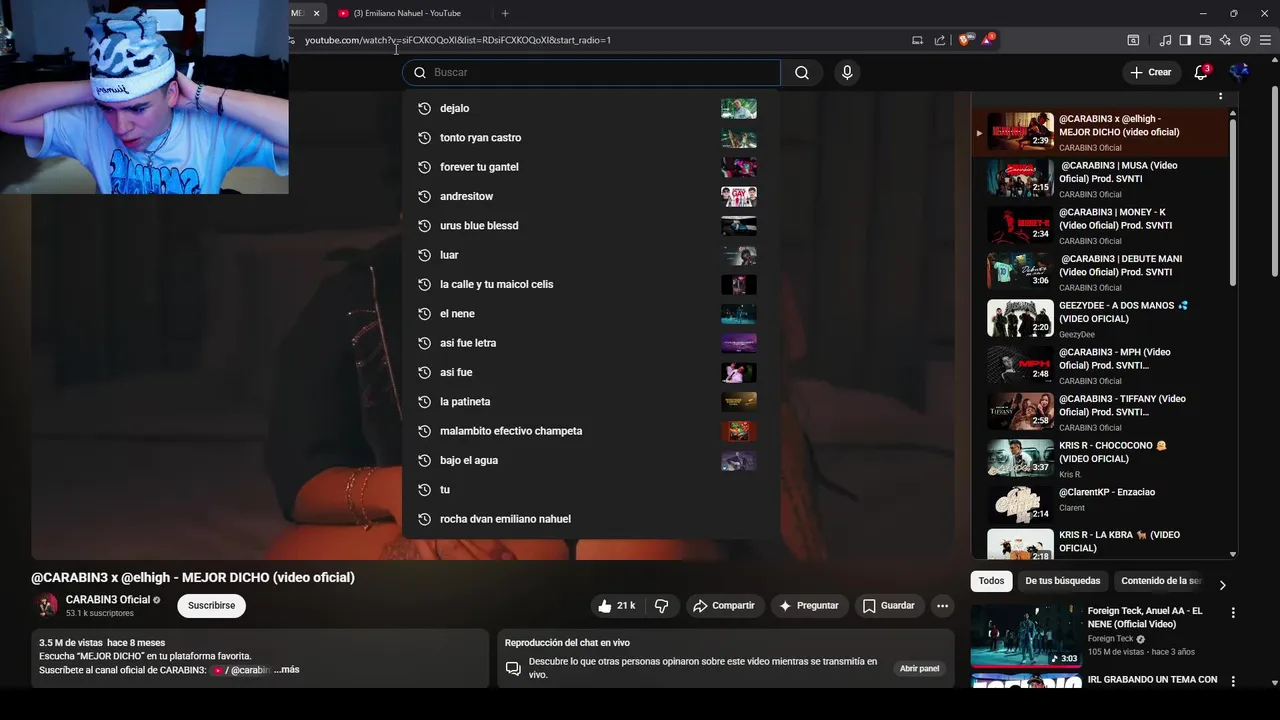Choose 'rocha dvan emiliano nahuel' suggestion

coord(591,519)
